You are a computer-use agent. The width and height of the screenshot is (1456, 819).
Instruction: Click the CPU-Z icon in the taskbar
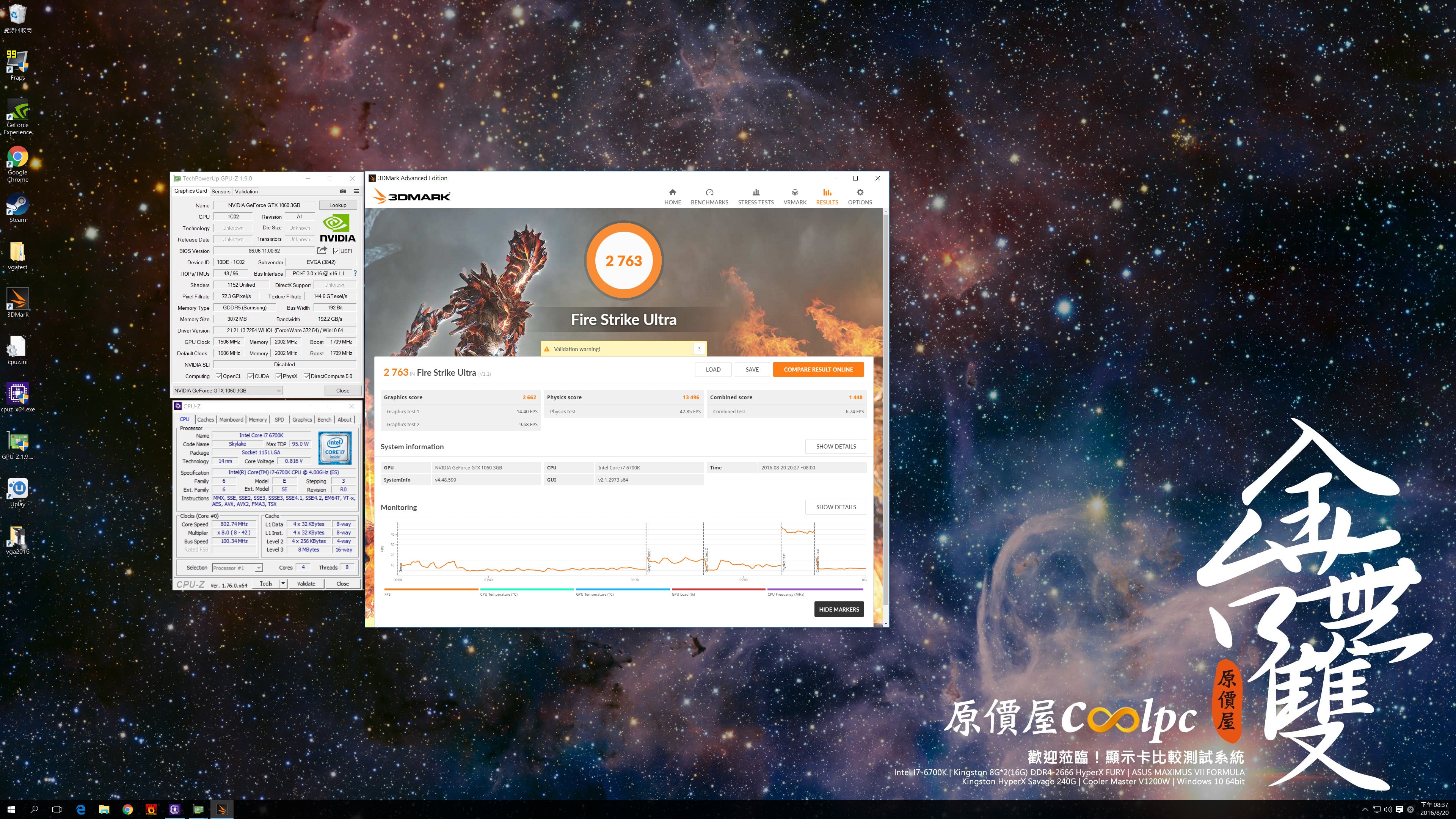(x=175, y=810)
